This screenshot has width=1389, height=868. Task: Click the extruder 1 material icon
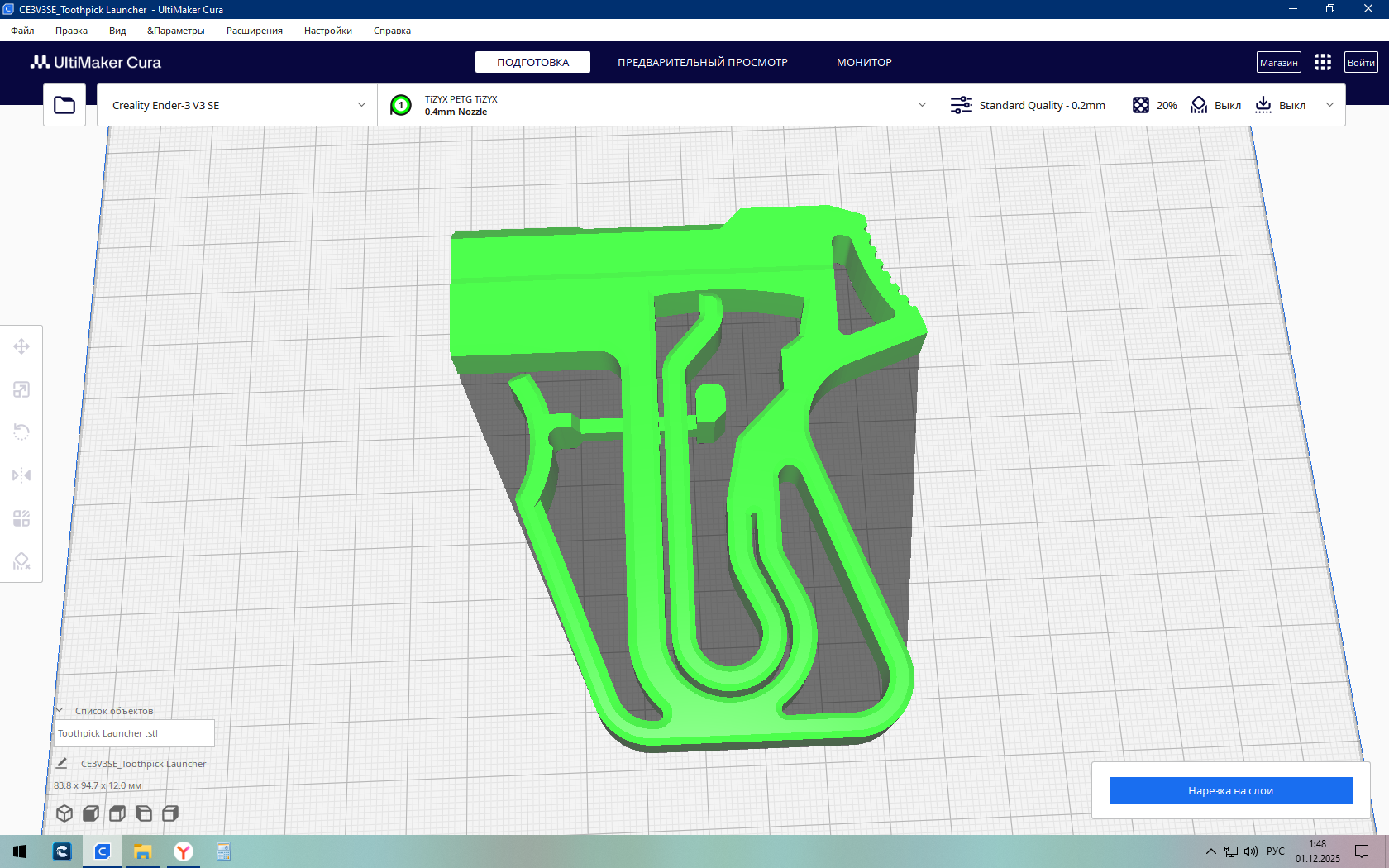pos(401,105)
